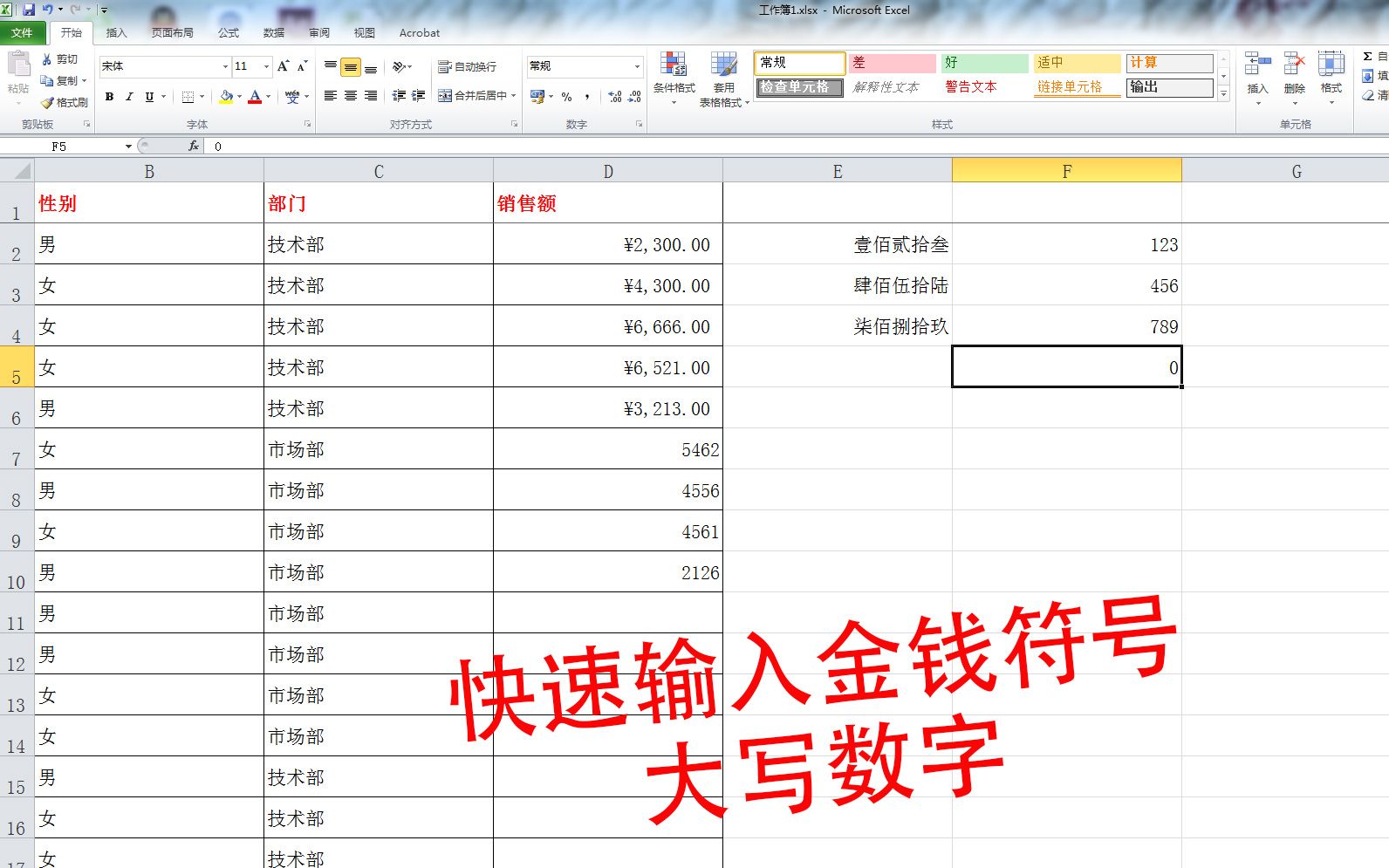
Task: Apply the Neutral (适中) cell style
Action: pyautogui.click(x=1078, y=63)
